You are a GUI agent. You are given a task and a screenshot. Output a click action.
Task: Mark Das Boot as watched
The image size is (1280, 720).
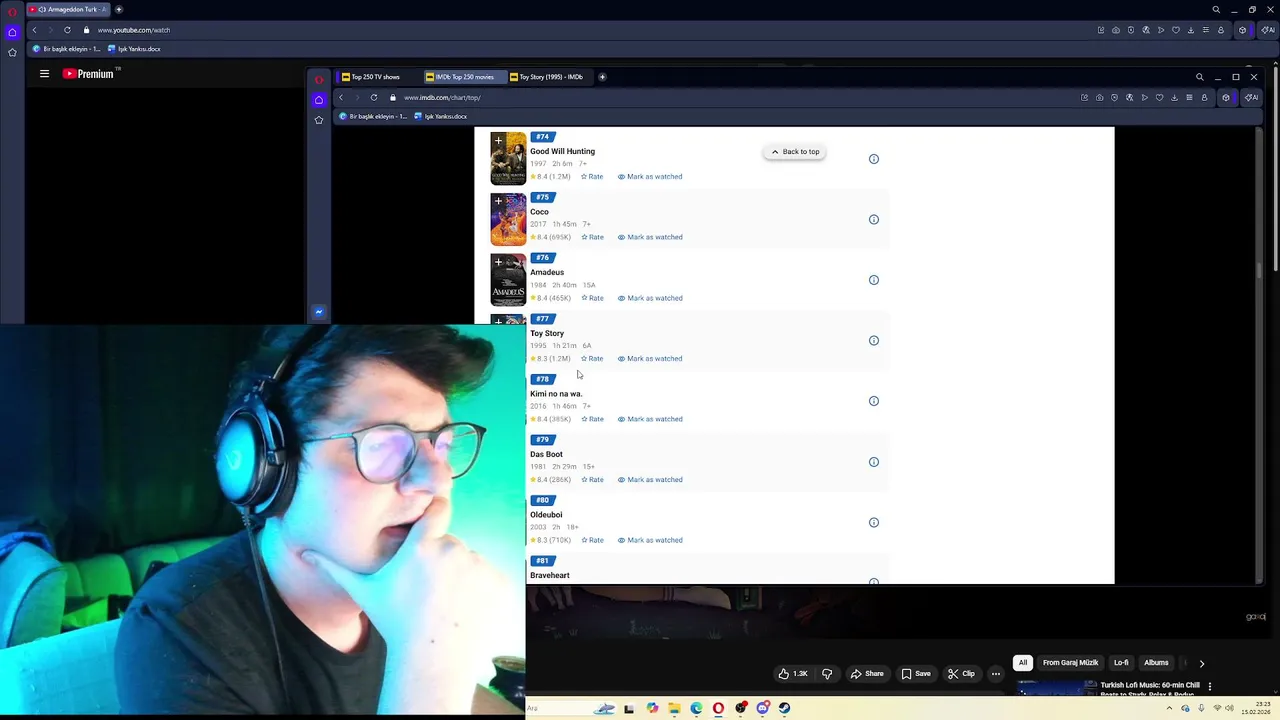(x=650, y=480)
